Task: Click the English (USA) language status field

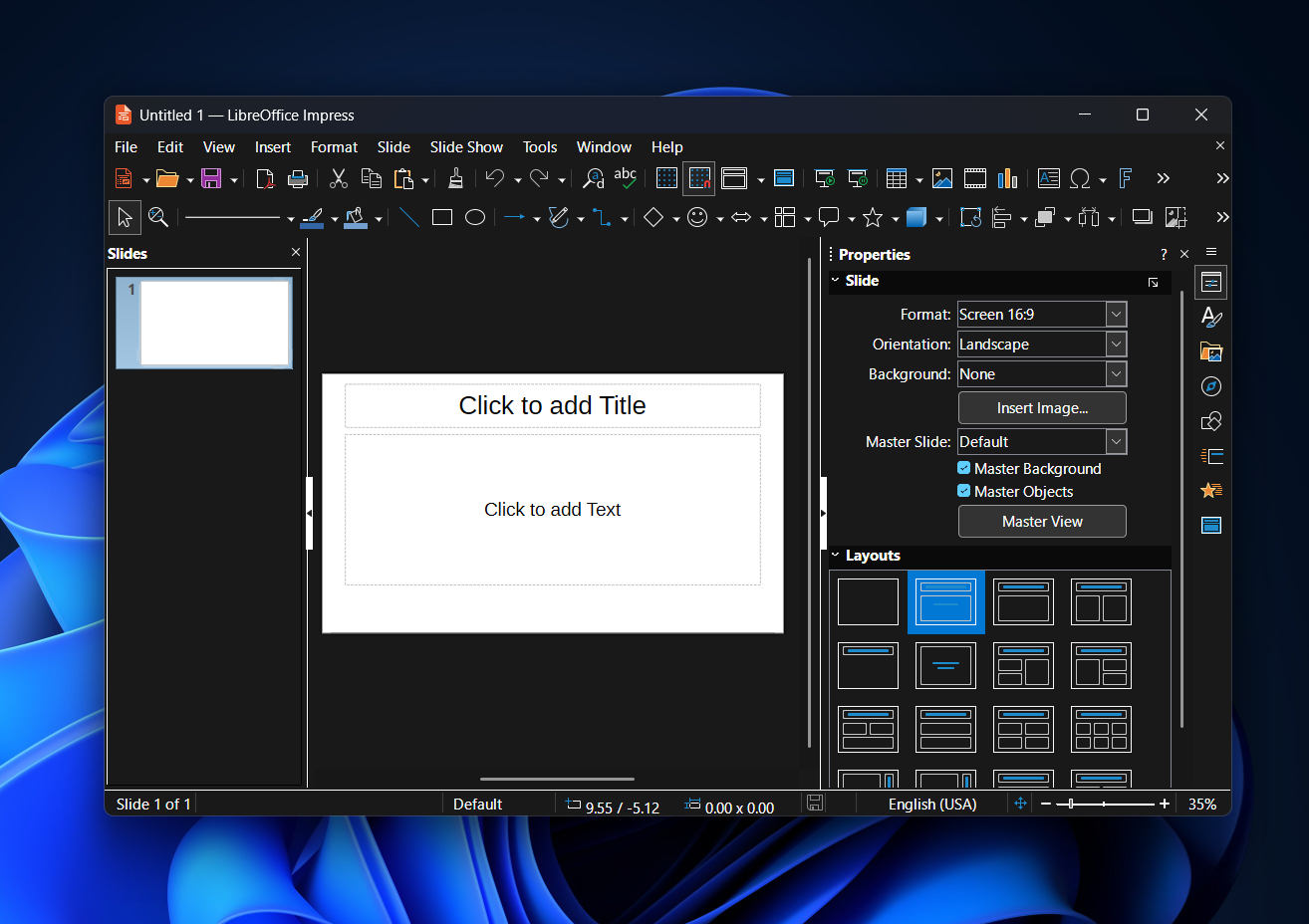Action: 932,805
